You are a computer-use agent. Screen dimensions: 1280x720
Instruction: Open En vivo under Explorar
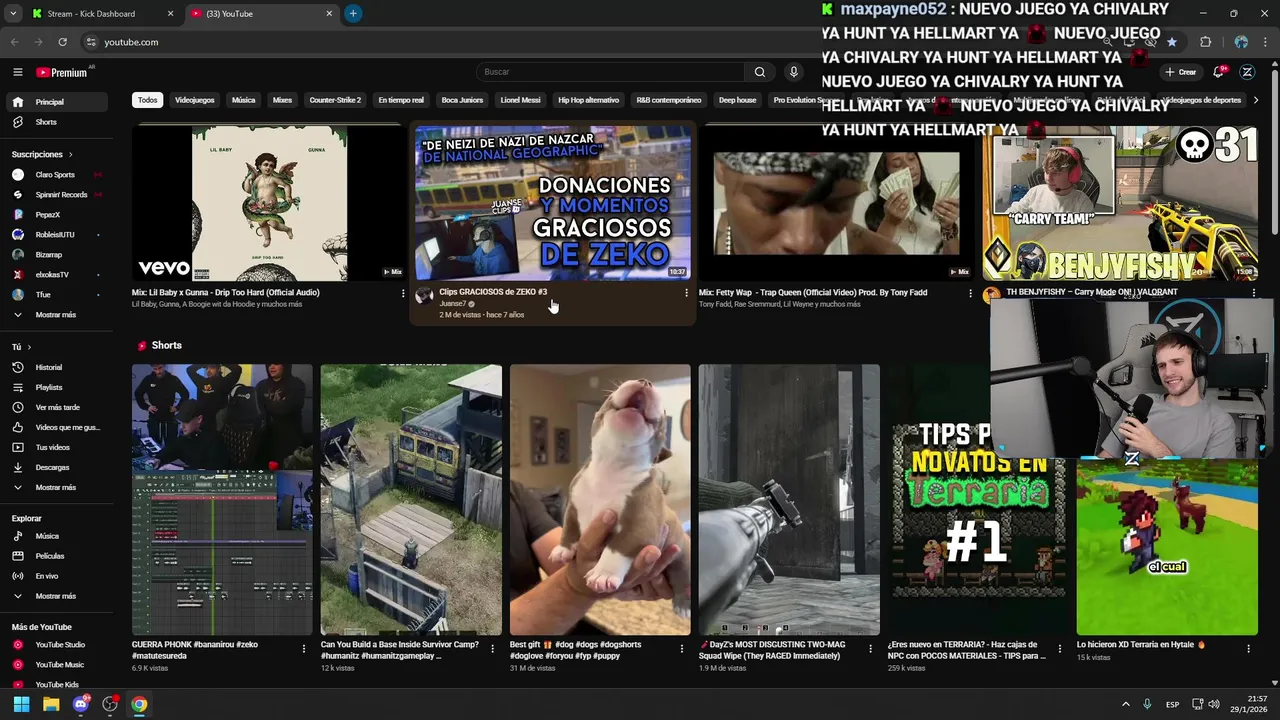(x=58, y=576)
